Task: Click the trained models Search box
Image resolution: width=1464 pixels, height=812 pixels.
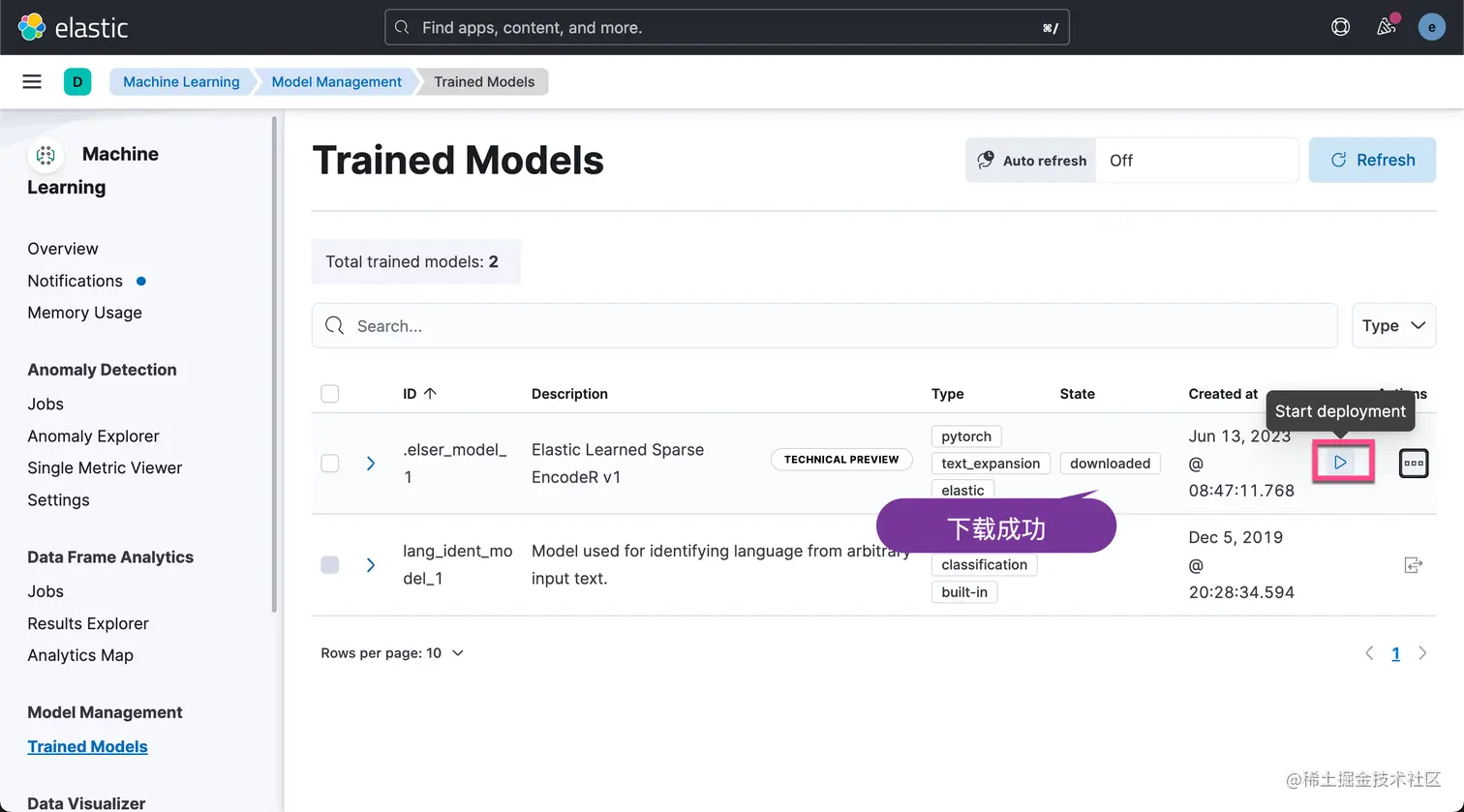Action: 825,325
